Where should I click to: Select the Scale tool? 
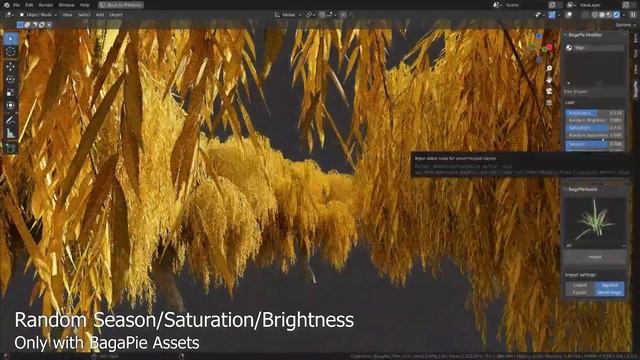tap(11, 93)
